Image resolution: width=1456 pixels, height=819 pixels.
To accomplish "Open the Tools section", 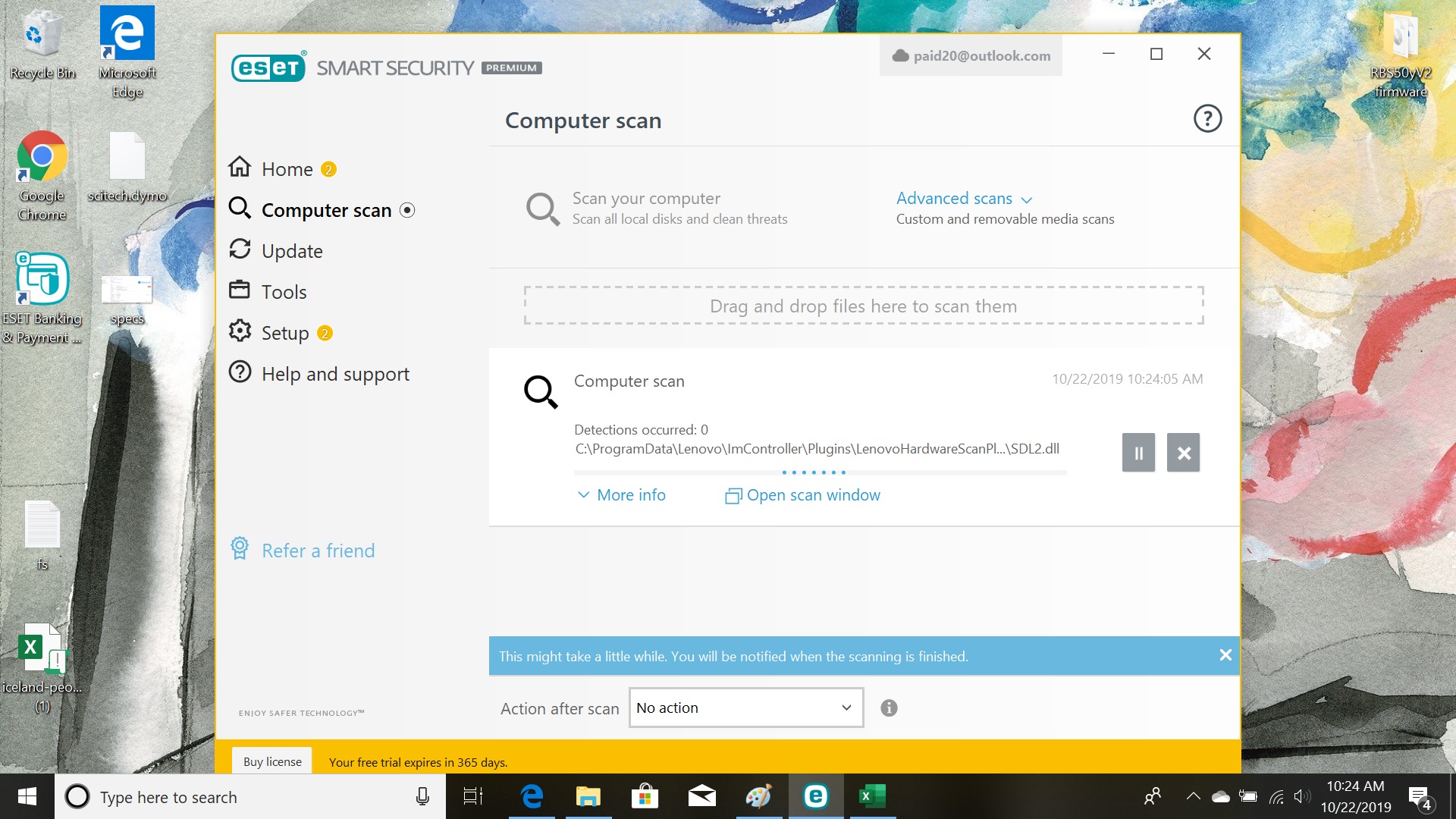I will (x=268, y=291).
